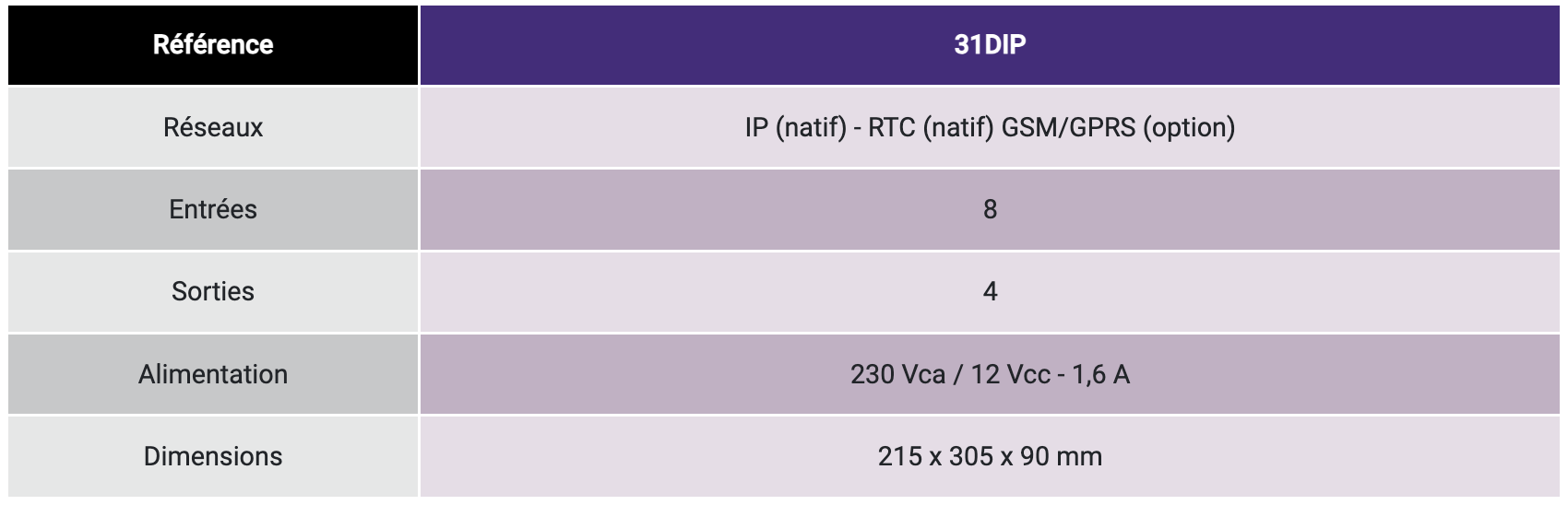Select the "230 Vca" voltage text

(897, 374)
